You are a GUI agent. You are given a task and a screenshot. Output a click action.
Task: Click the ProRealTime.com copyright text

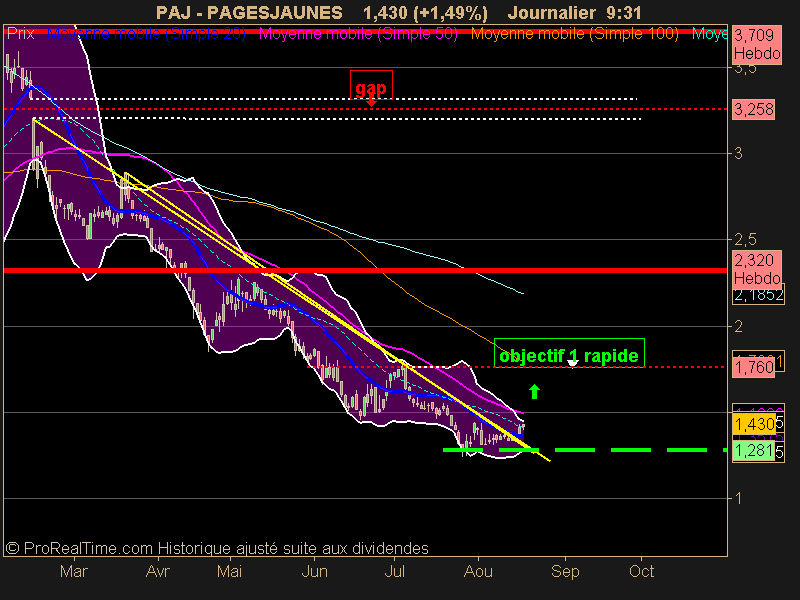point(217,548)
